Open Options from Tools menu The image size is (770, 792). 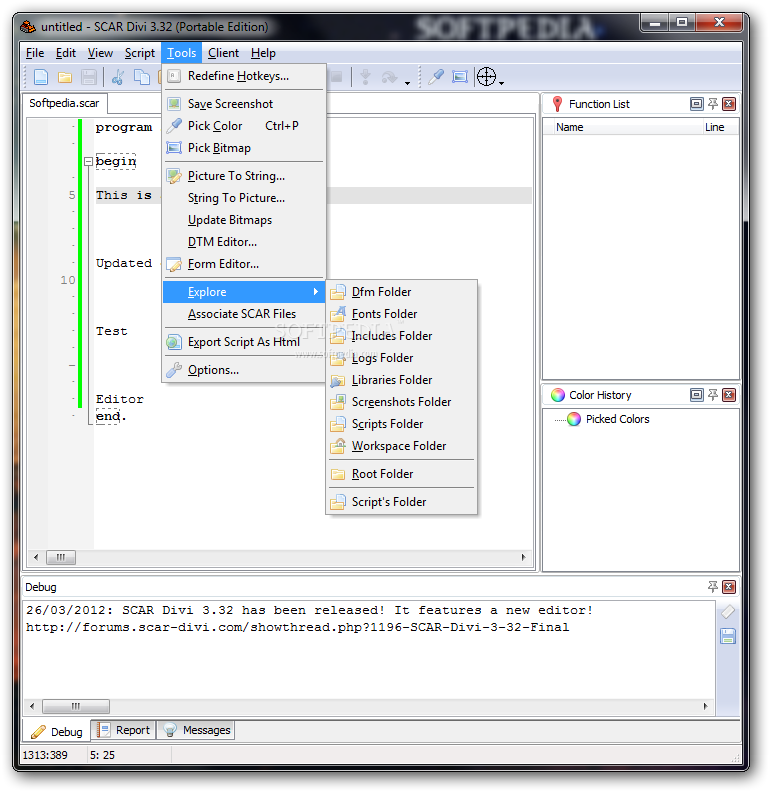(244, 370)
